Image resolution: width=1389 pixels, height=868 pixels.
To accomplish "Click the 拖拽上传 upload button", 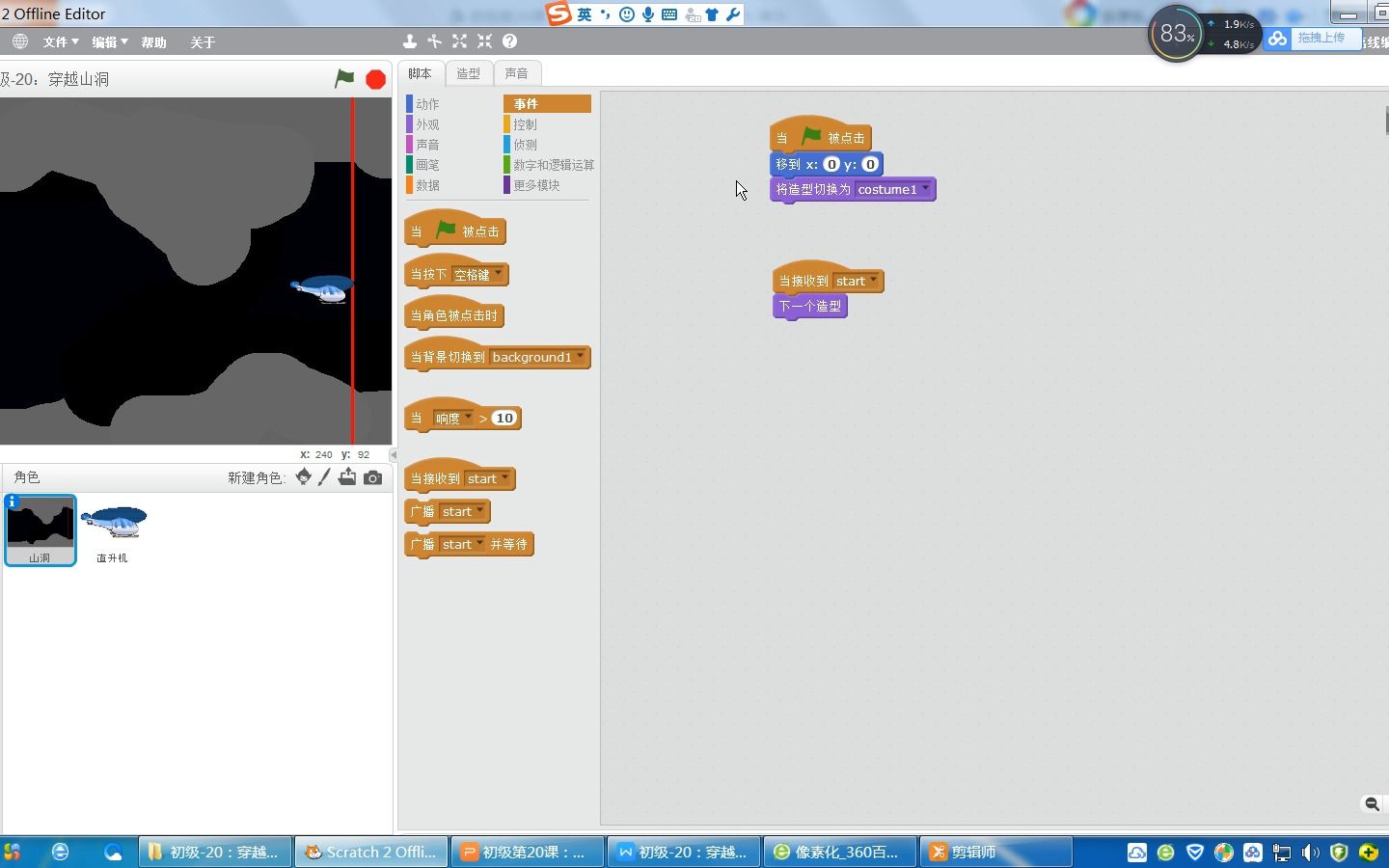I will (1312, 38).
